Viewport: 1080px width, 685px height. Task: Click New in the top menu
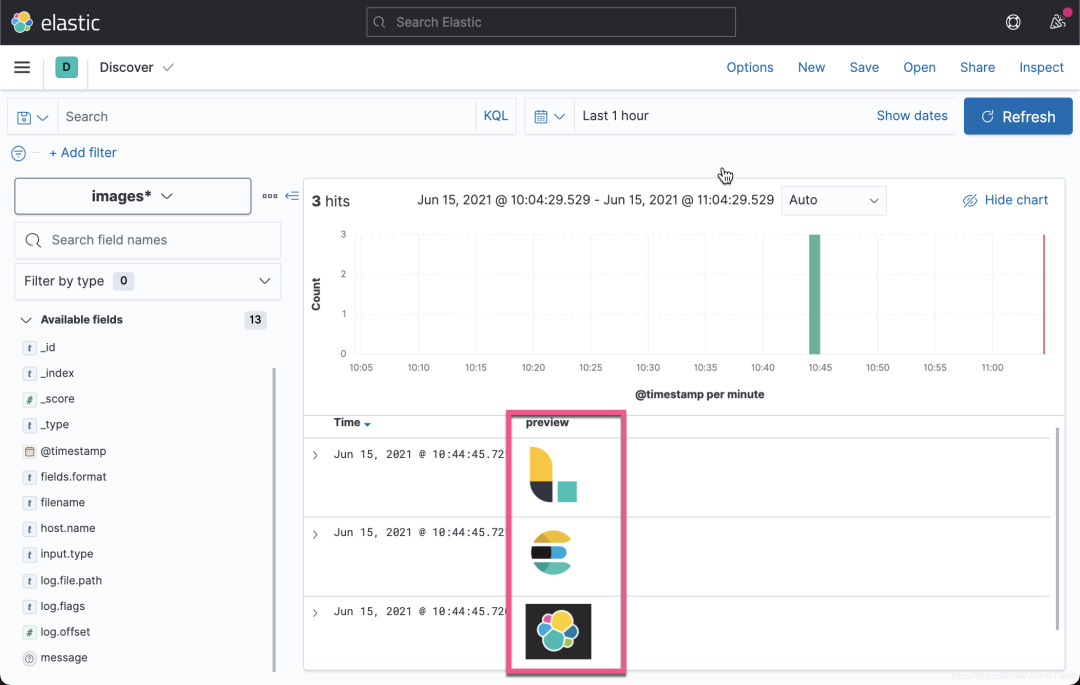click(x=811, y=67)
